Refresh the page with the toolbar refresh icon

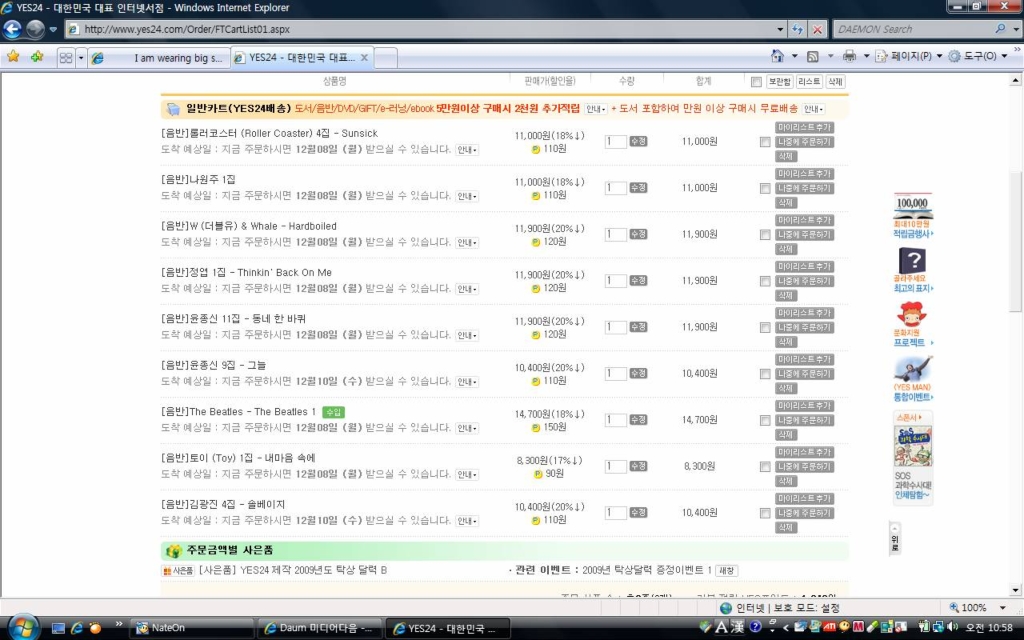tap(797, 29)
